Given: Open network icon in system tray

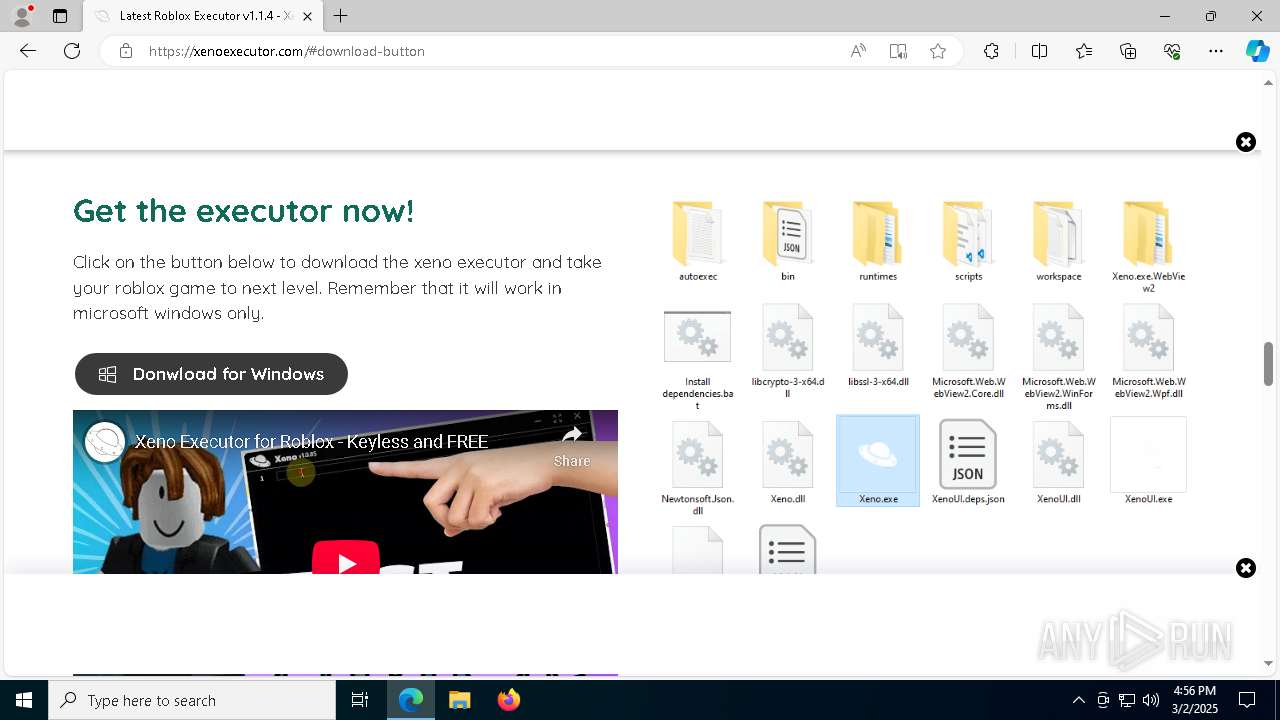Looking at the screenshot, I should [x=1127, y=700].
